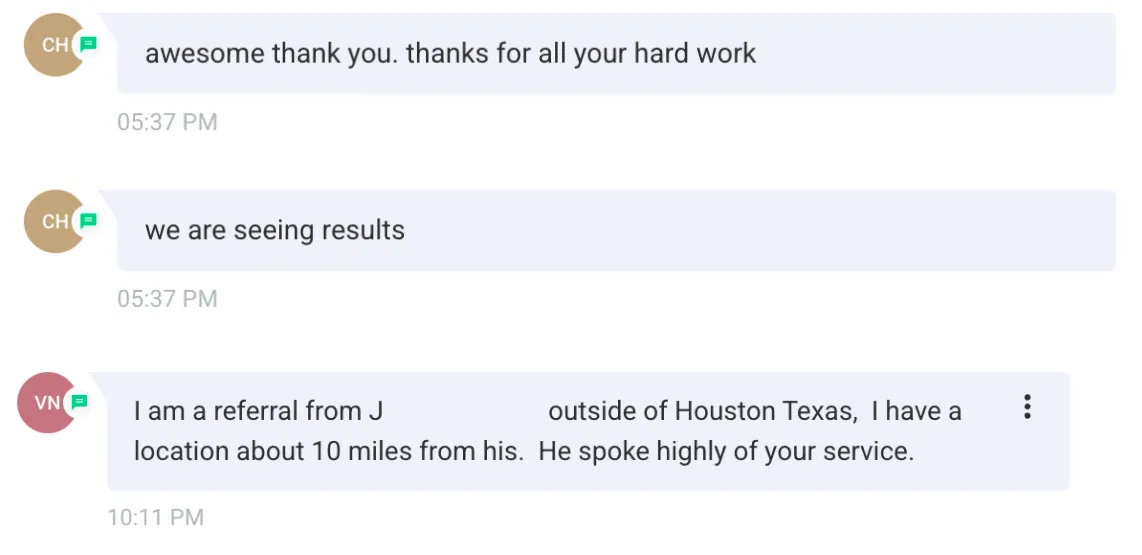1142x555 pixels.
Task: Click green chat badge on first CH avatar
Action: pos(88,44)
